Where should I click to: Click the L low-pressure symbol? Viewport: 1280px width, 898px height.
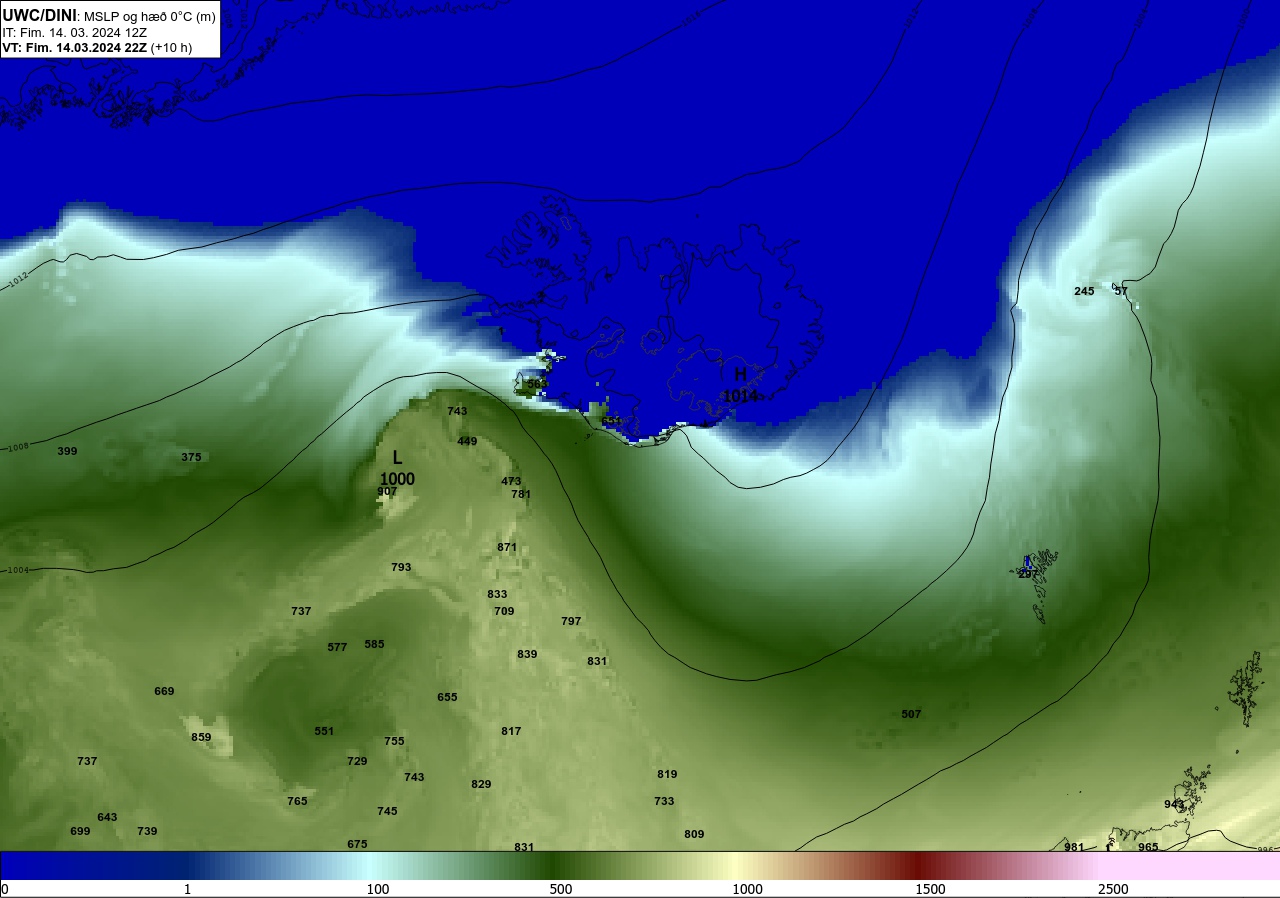(397, 458)
